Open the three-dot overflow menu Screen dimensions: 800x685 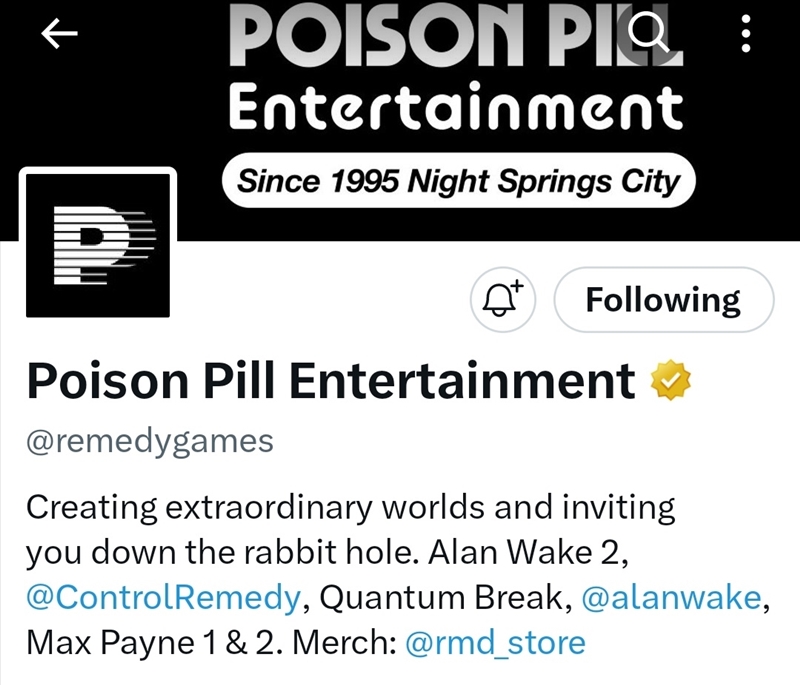[745, 33]
